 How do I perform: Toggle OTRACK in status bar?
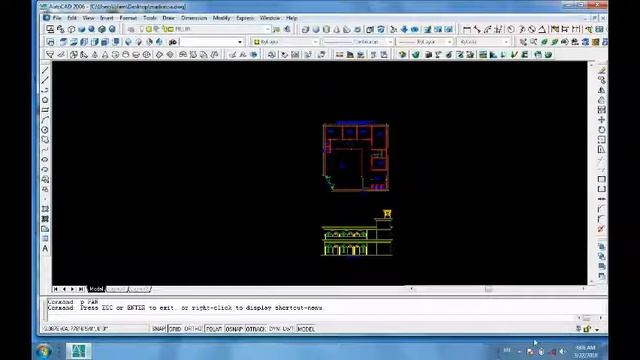pyautogui.click(x=256, y=329)
